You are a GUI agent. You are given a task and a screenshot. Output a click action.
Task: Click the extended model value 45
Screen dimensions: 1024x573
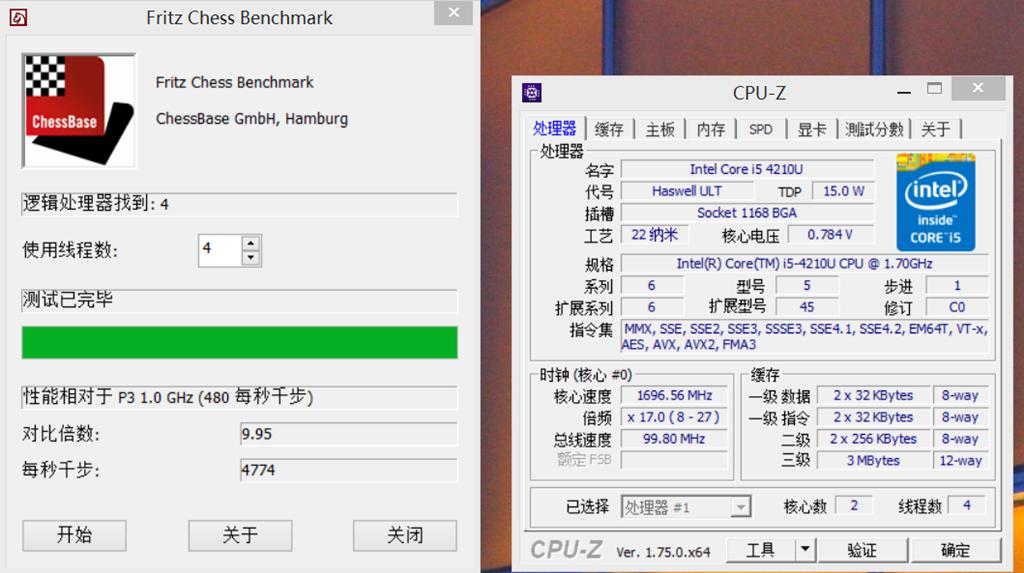pyautogui.click(x=807, y=307)
